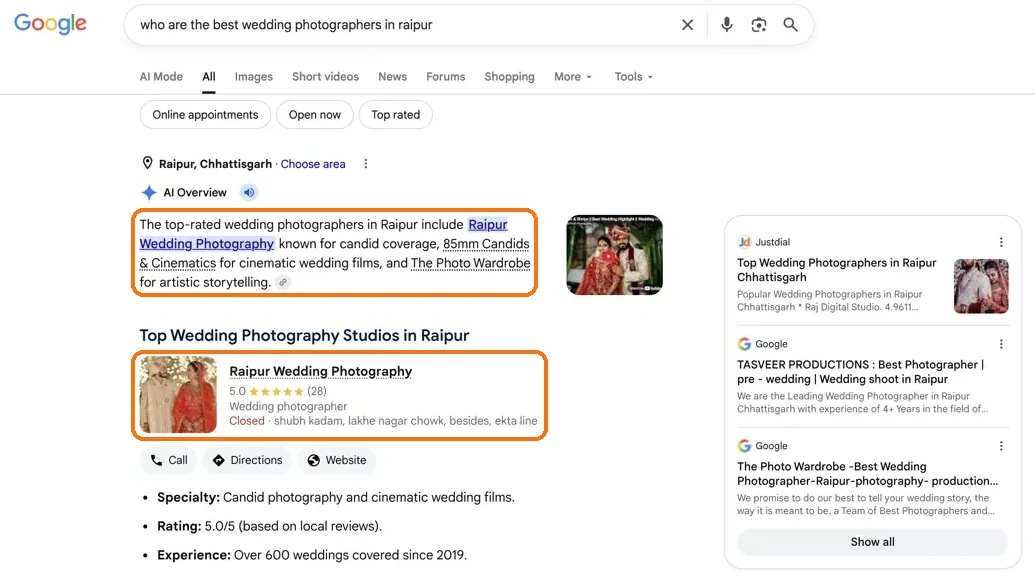Open Google Lens image search icon
The height and width of the screenshot is (577, 1035).
(x=758, y=25)
